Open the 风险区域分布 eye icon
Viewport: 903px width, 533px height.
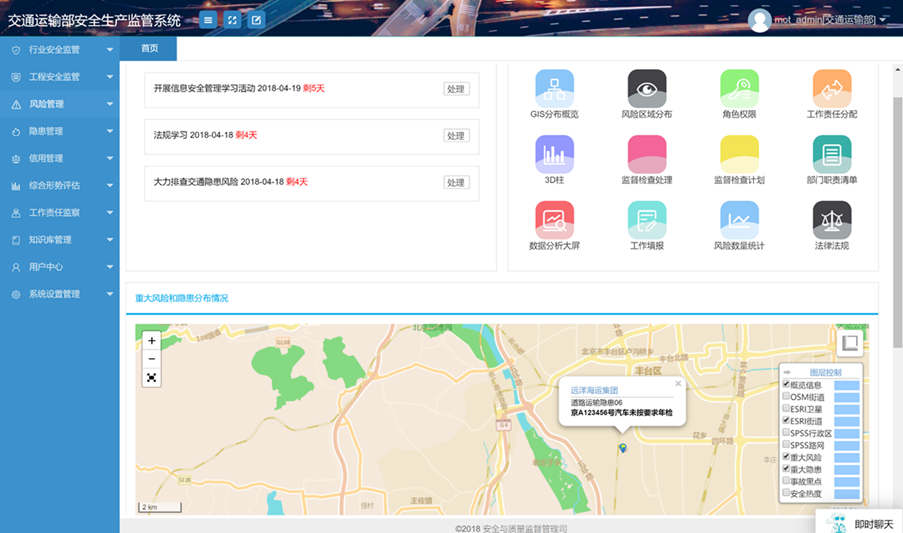(647, 89)
